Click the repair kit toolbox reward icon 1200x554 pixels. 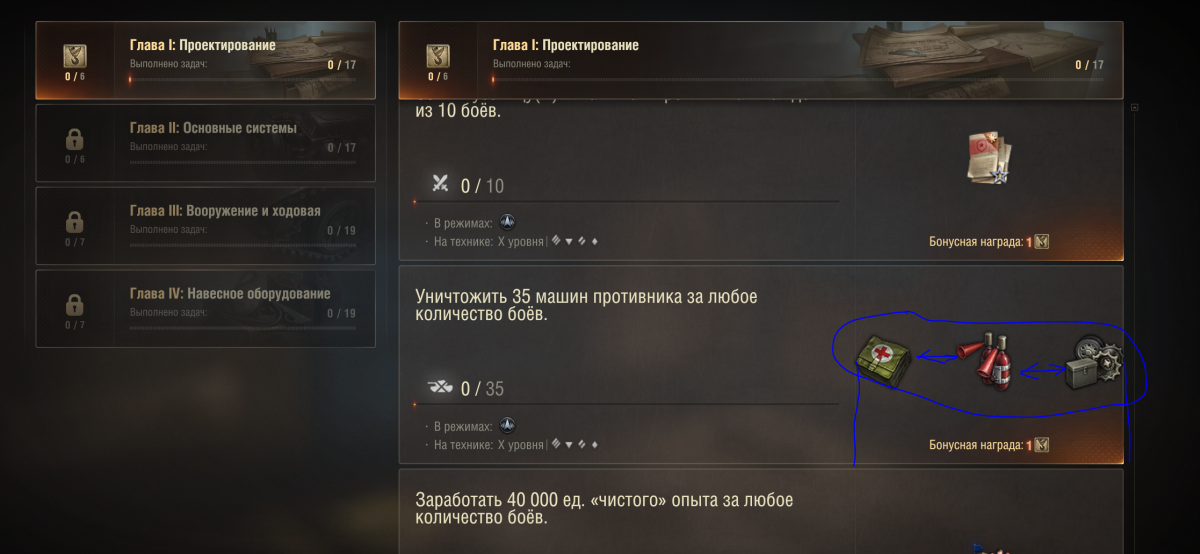coord(1092,364)
